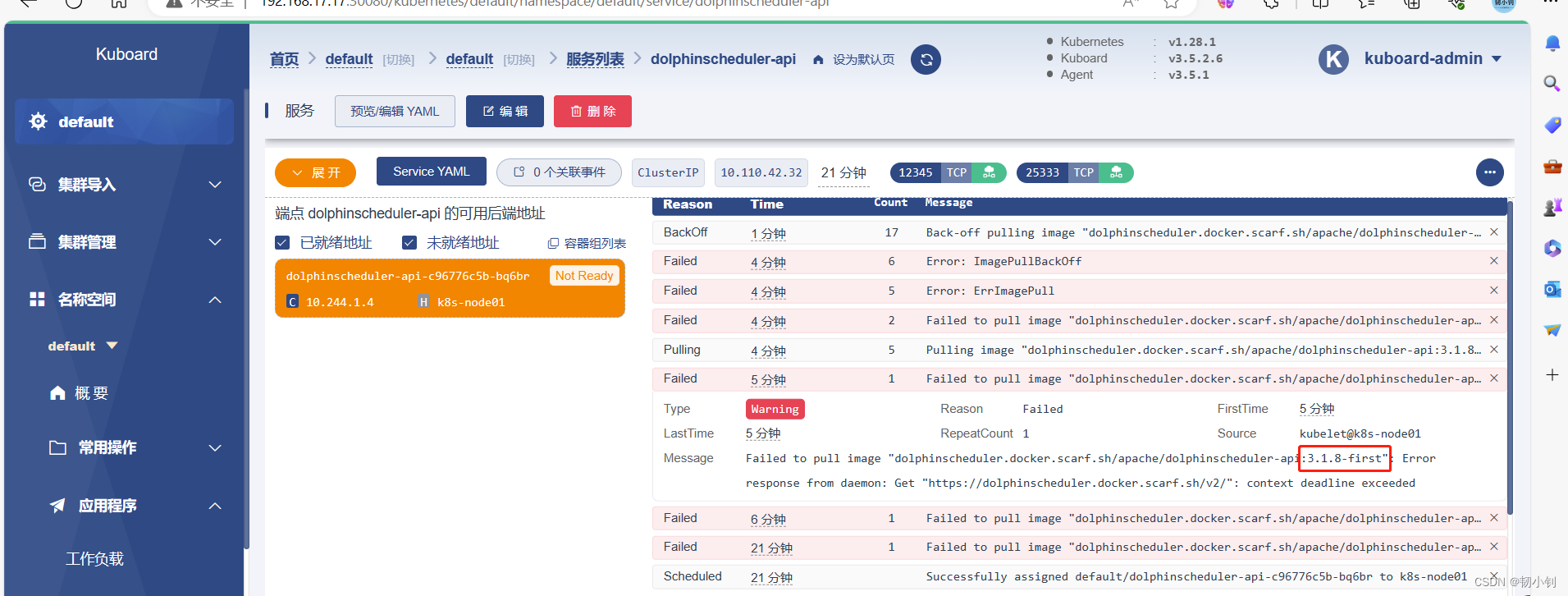Click the service age 21 分钟 label

843,172
